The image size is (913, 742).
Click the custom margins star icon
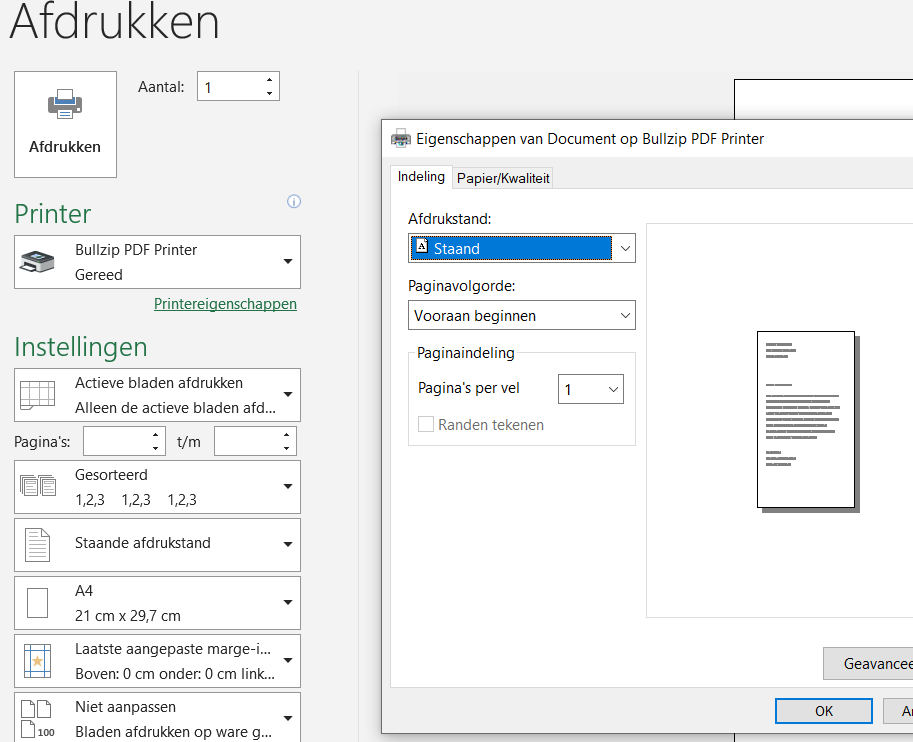tap(37, 661)
